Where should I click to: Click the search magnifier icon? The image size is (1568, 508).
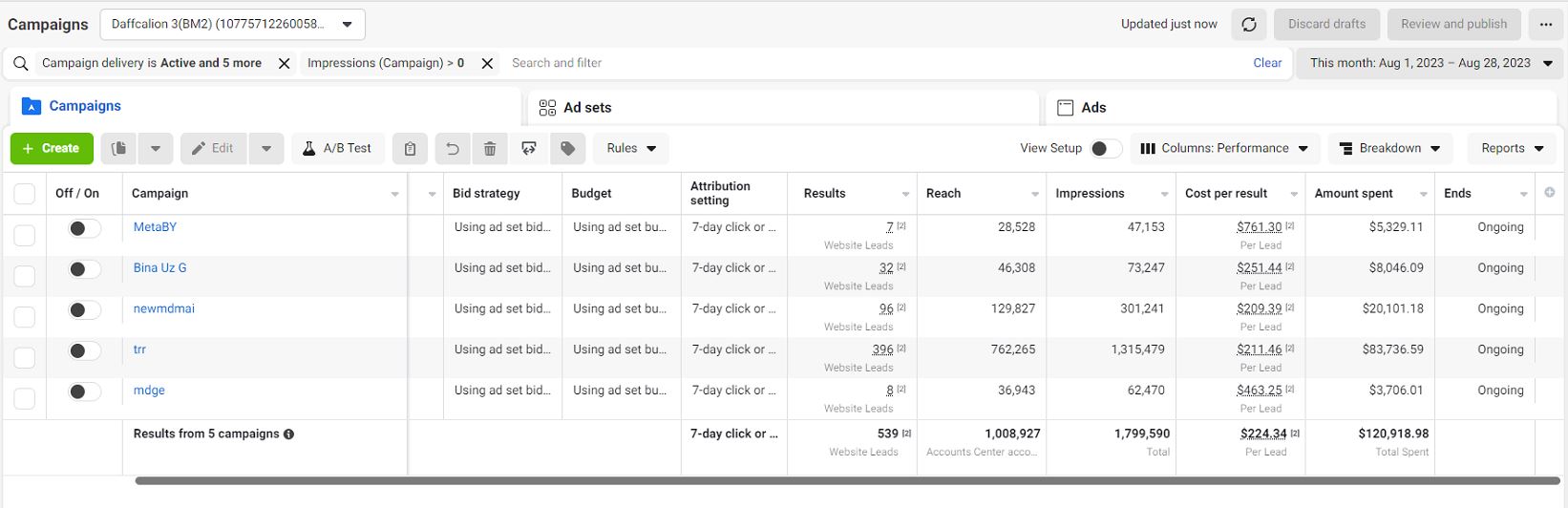(x=21, y=63)
